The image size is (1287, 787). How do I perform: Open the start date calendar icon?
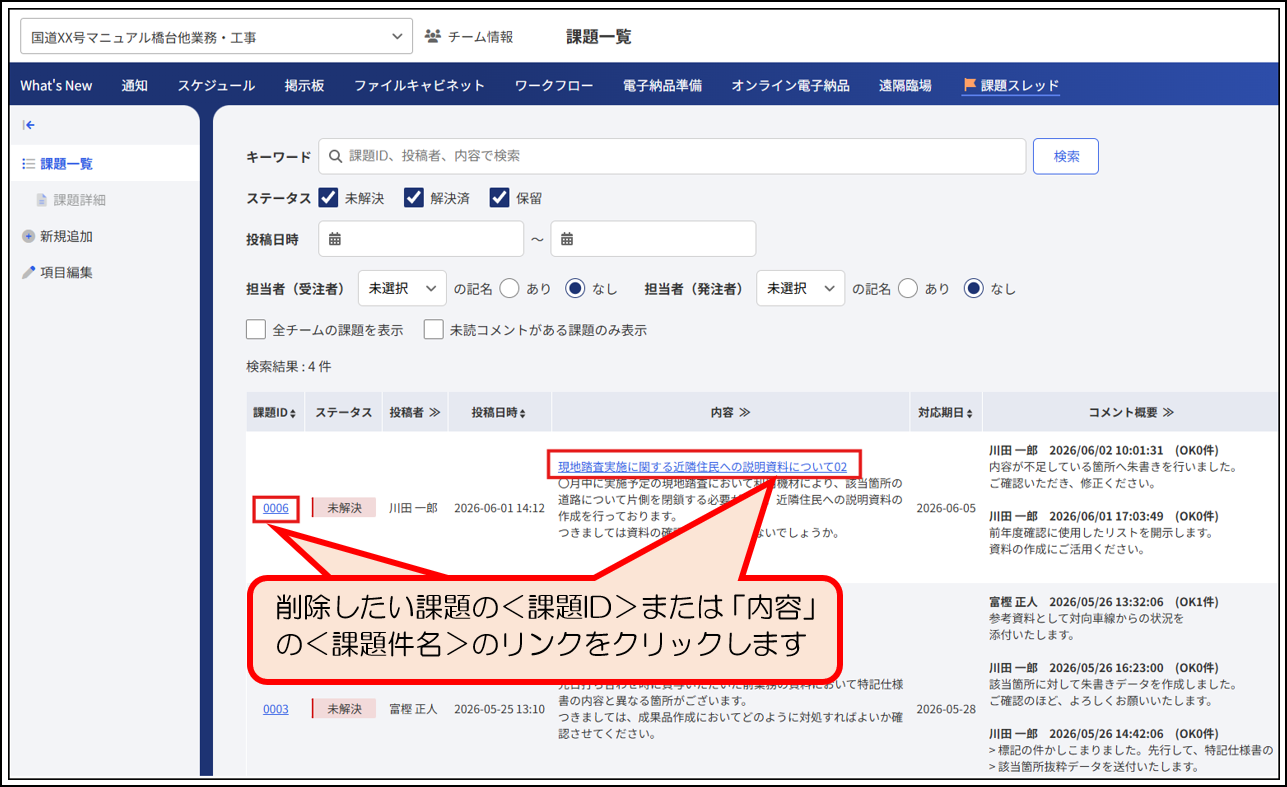[x=335, y=239]
